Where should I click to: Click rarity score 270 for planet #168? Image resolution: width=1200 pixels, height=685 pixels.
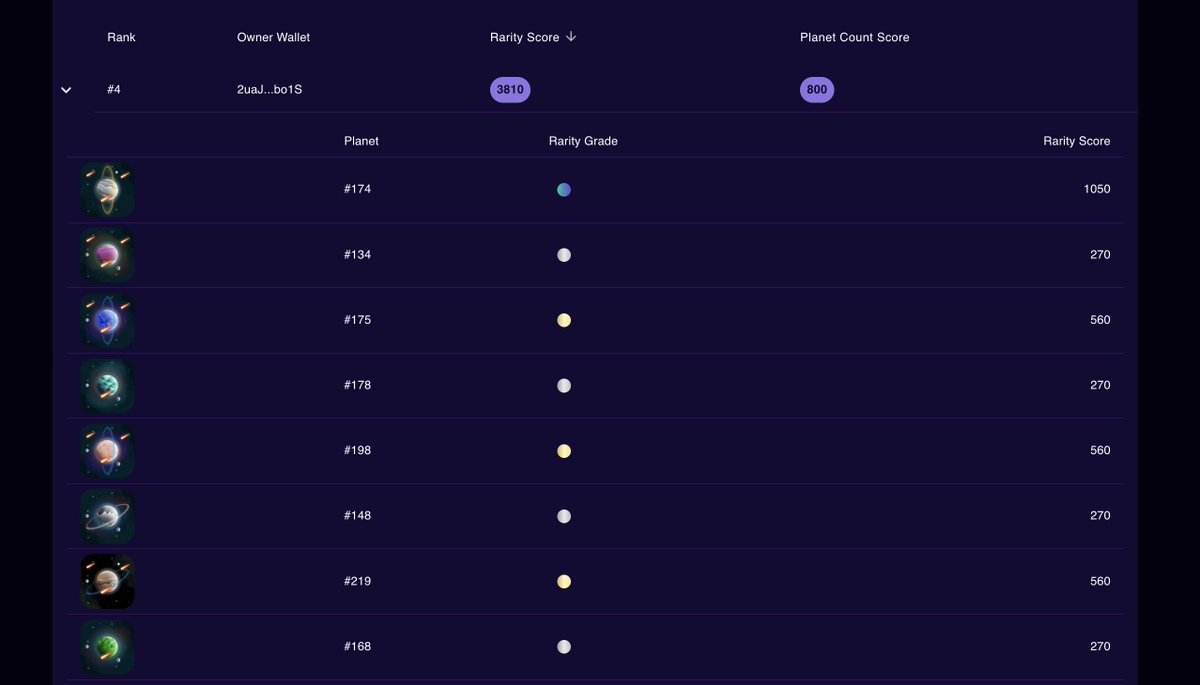(1100, 646)
